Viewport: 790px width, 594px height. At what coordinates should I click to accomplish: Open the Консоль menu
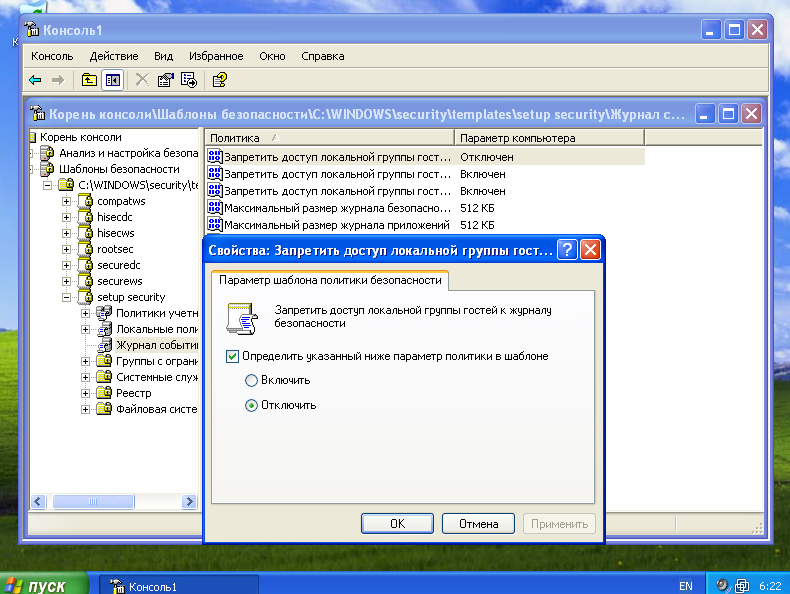click(52, 56)
